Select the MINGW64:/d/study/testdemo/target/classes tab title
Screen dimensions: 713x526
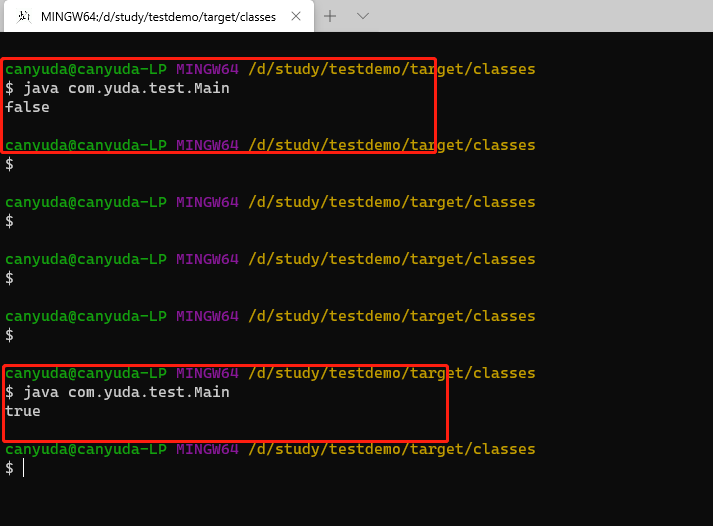158,17
